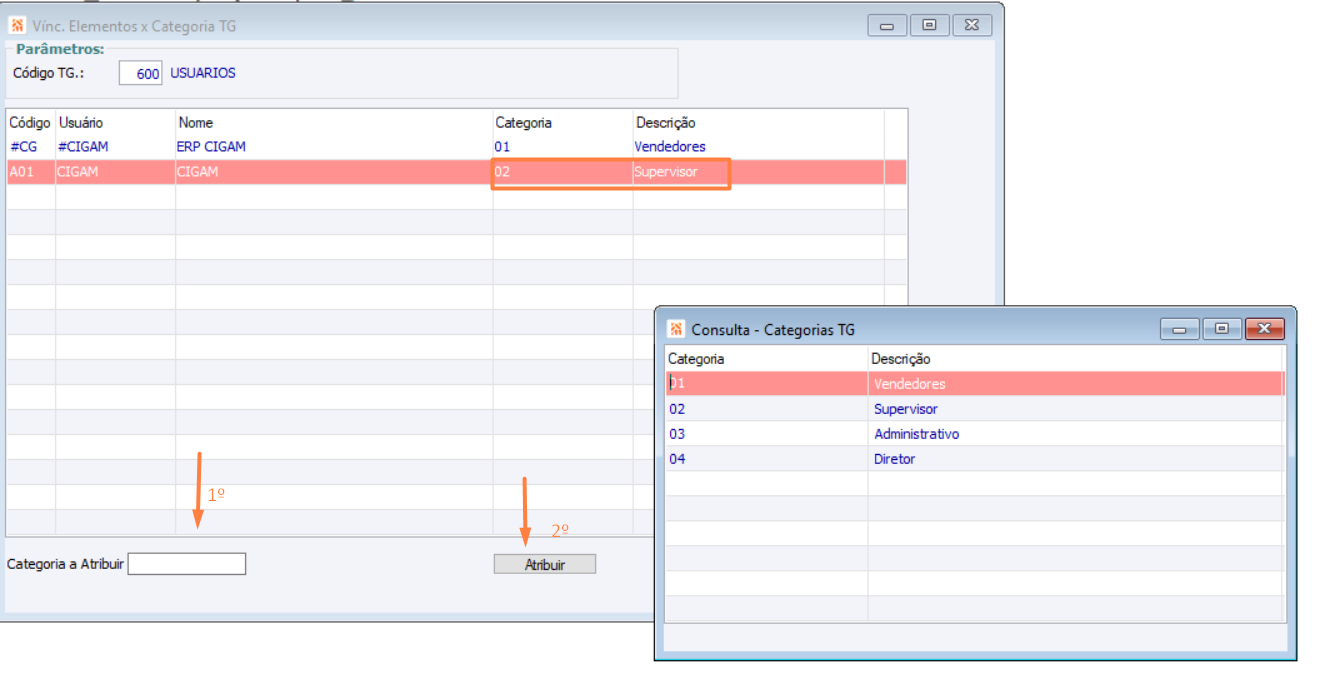Viewport: 1324px width, 678px height.
Task: Click Descrição column header in main grid
Action: tap(666, 122)
